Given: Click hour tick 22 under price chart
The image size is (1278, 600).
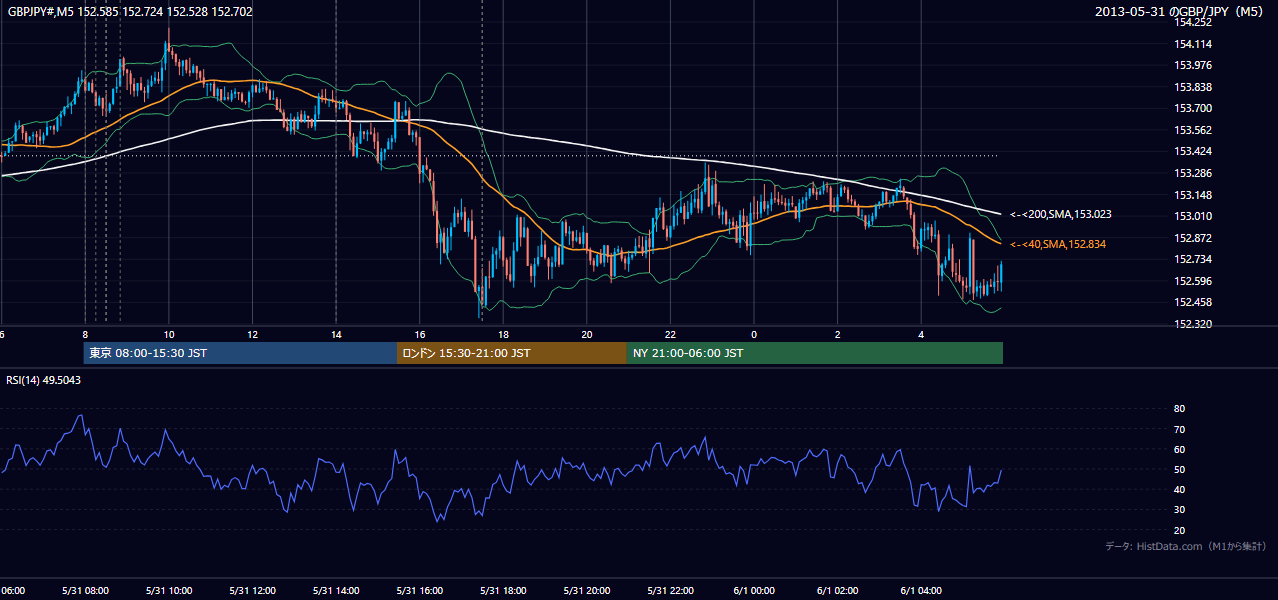Looking at the screenshot, I should [670, 334].
